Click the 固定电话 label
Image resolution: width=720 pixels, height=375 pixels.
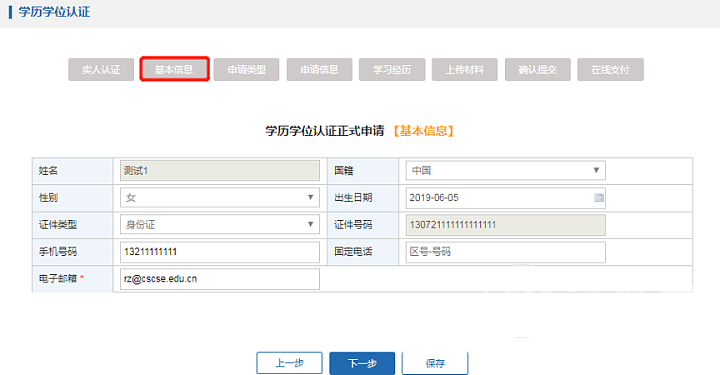(353, 252)
